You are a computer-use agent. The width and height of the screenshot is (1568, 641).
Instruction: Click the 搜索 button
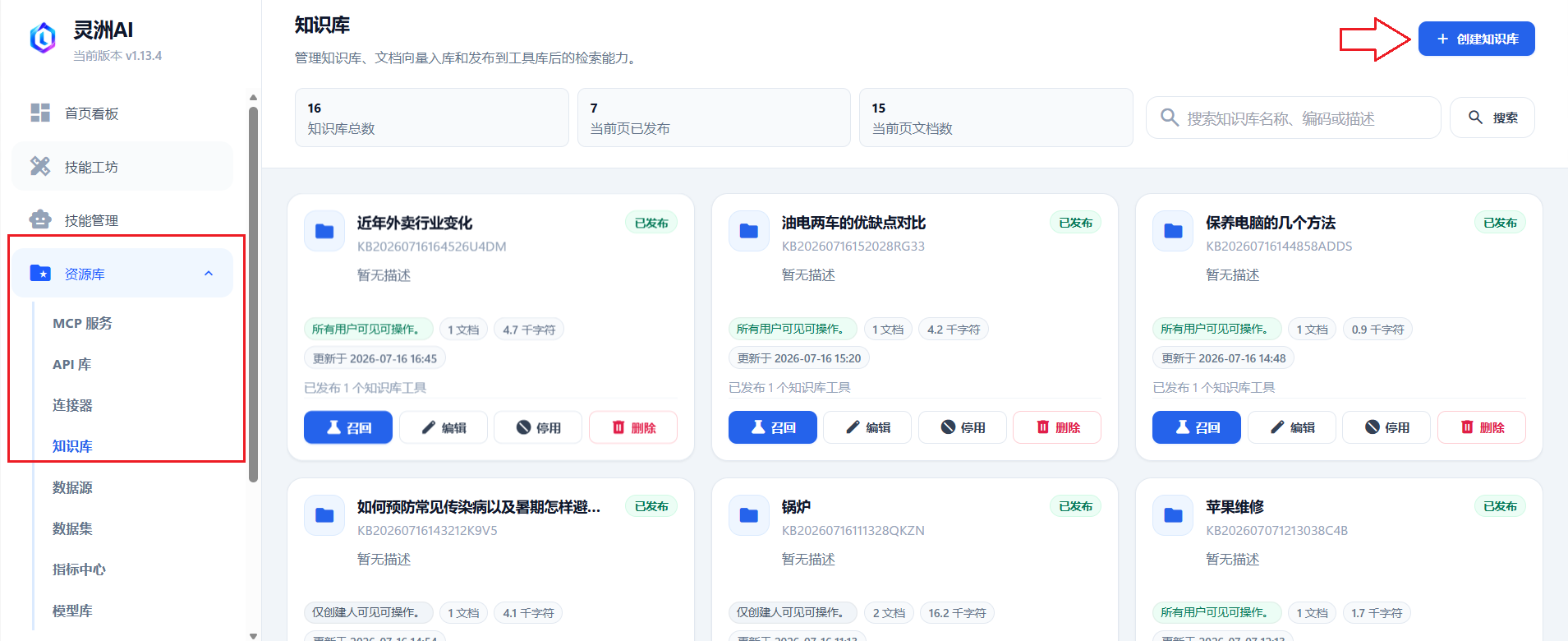[1492, 118]
